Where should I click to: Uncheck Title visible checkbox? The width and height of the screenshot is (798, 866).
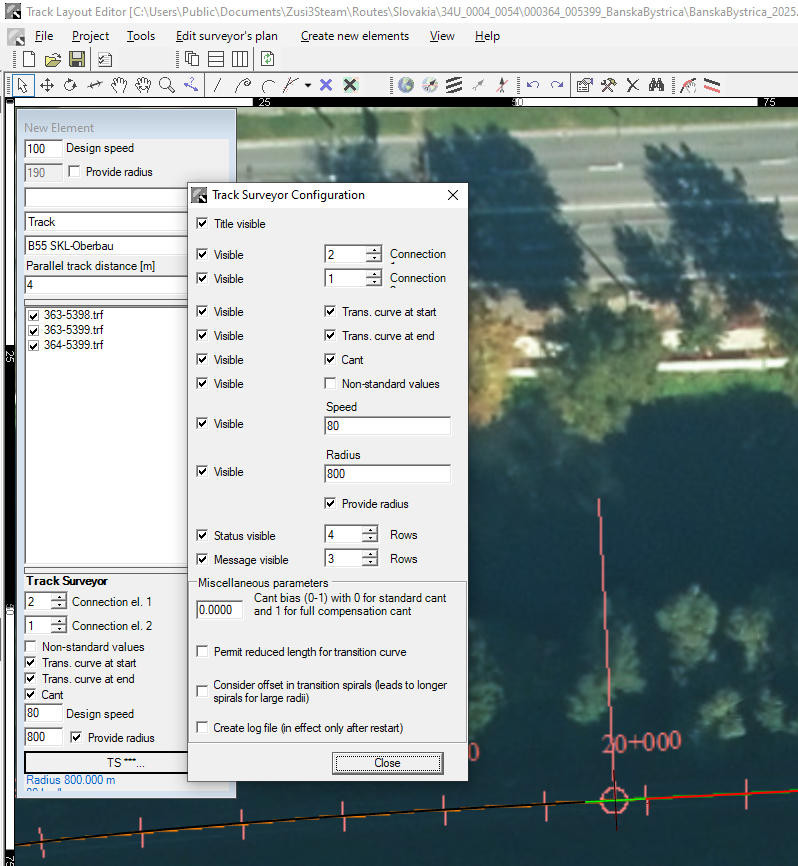(x=204, y=224)
